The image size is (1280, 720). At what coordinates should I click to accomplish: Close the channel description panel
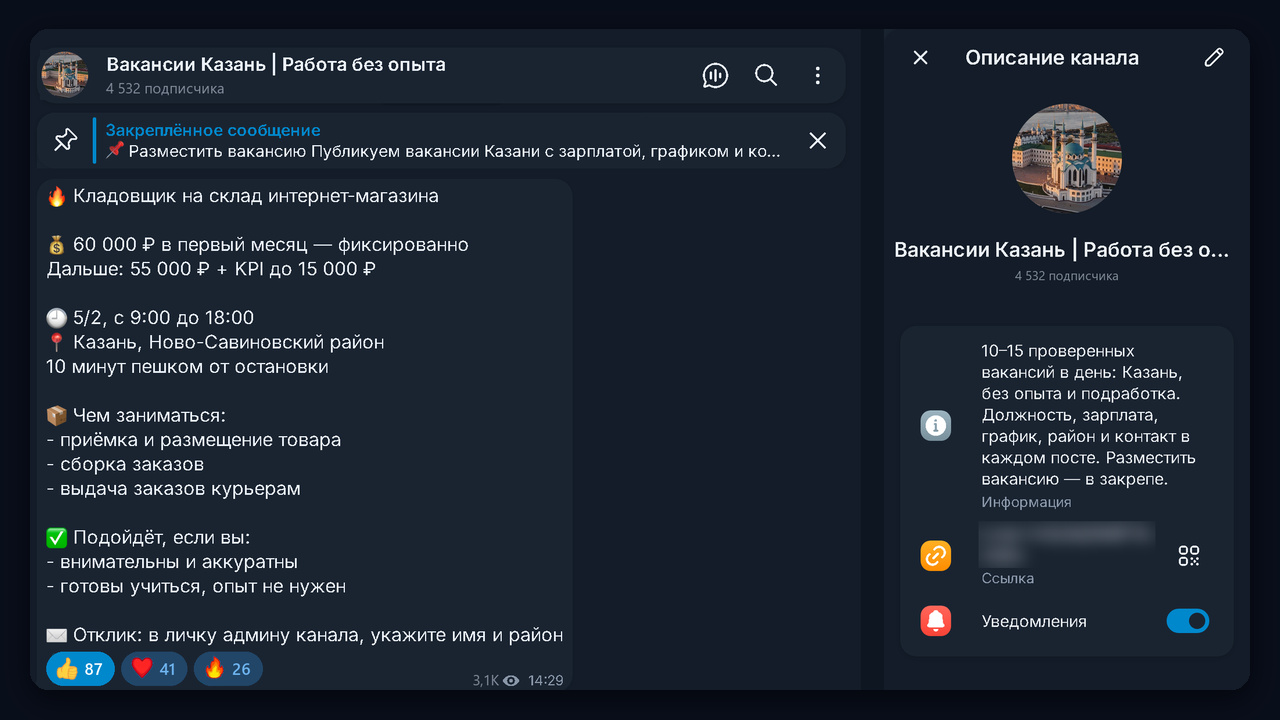coord(921,58)
